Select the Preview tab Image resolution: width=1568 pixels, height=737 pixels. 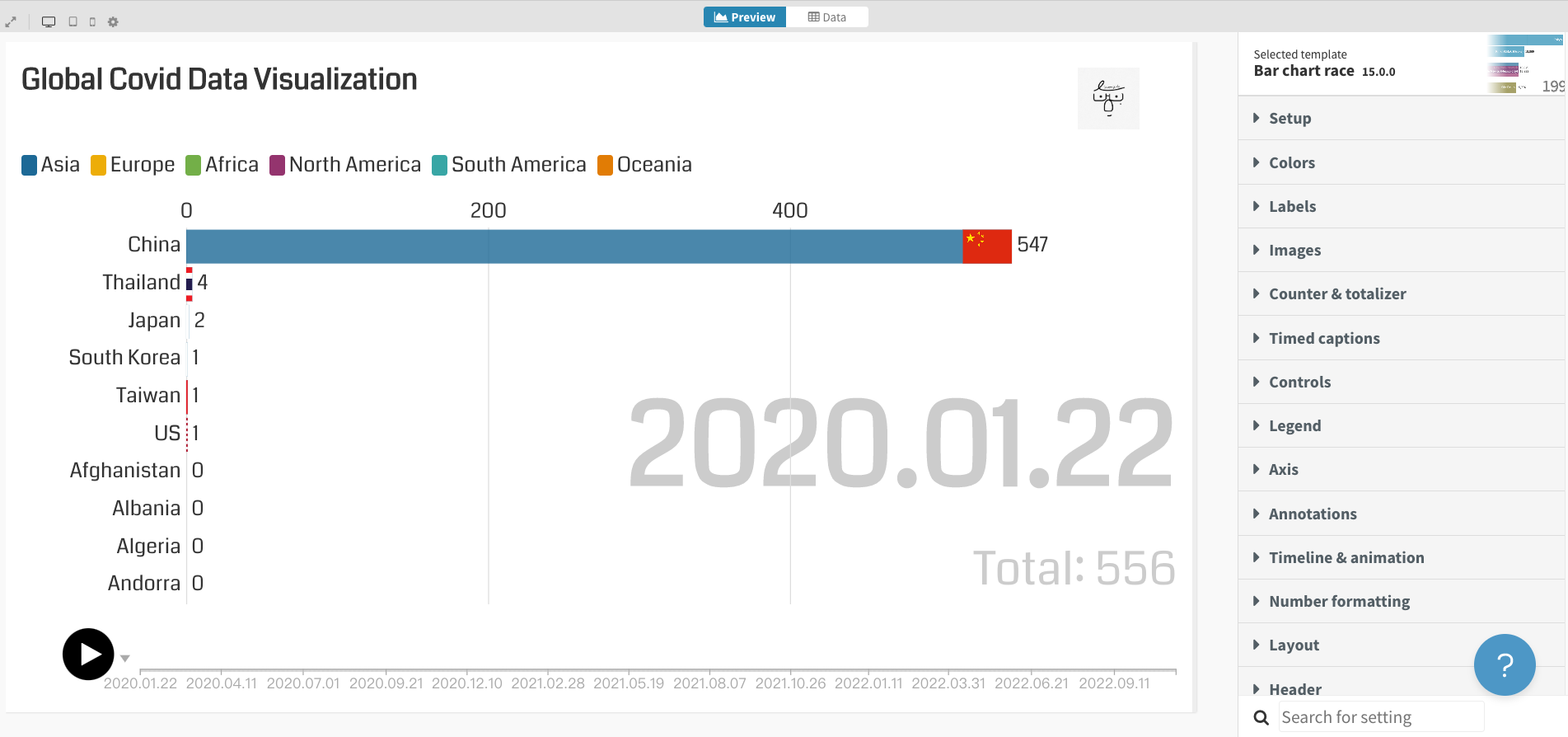click(x=744, y=17)
